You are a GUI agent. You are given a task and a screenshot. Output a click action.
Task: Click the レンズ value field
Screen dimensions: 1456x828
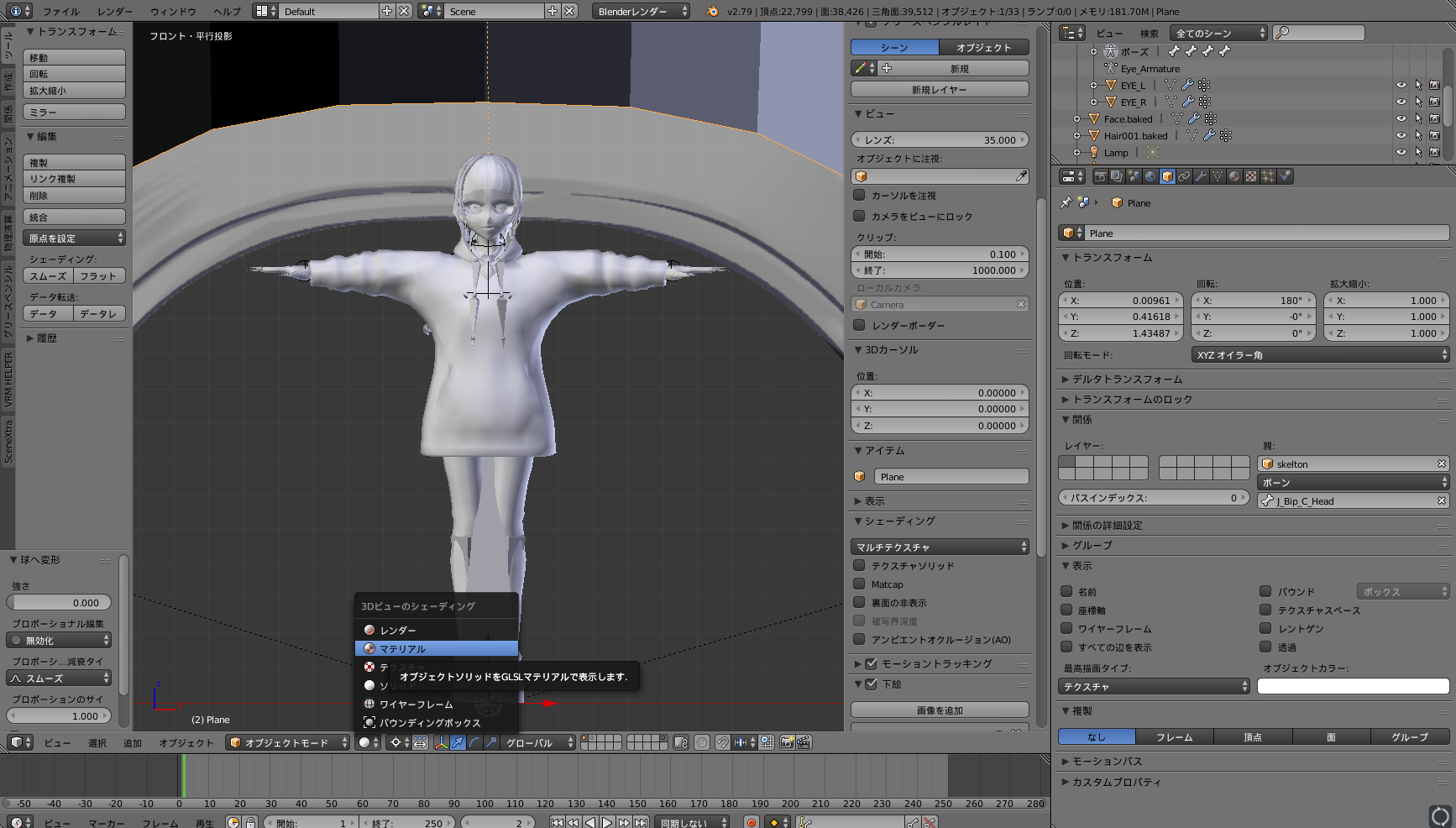point(940,140)
